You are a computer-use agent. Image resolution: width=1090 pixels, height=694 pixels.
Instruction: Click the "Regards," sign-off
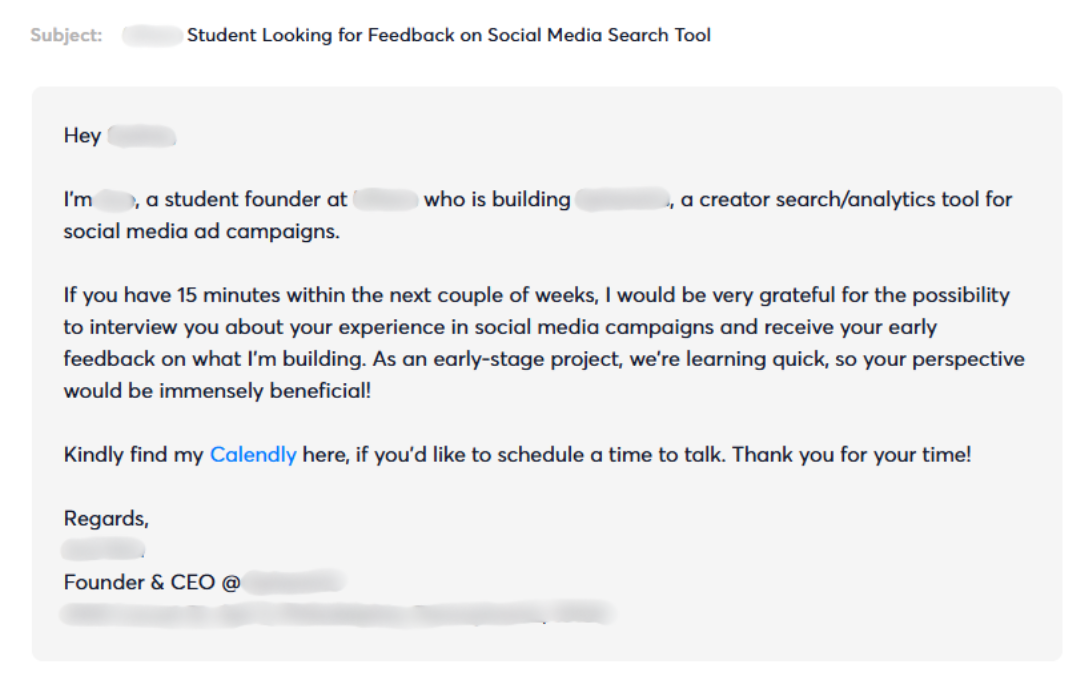click(106, 519)
